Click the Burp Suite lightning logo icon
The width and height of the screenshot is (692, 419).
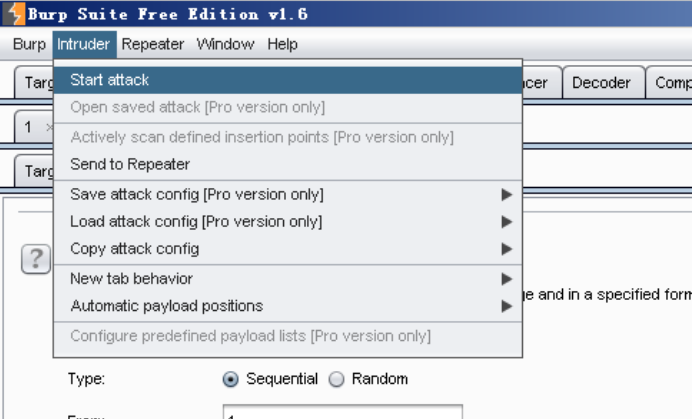pos(13,13)
